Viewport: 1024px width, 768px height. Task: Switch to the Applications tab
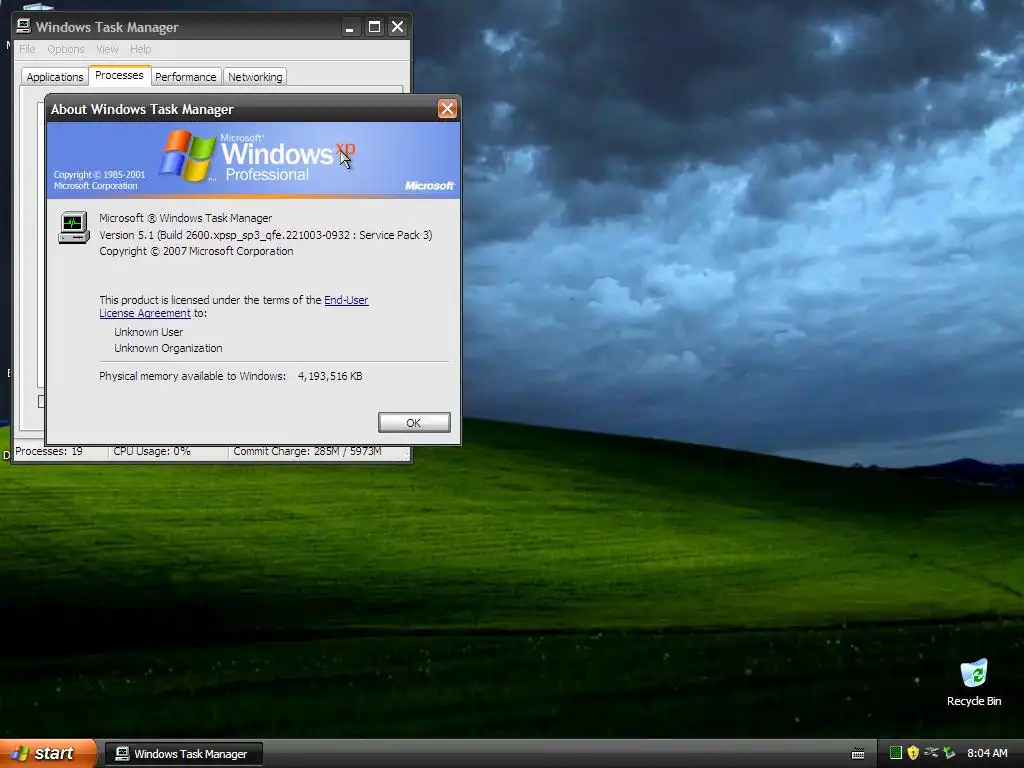pos(55,77)
